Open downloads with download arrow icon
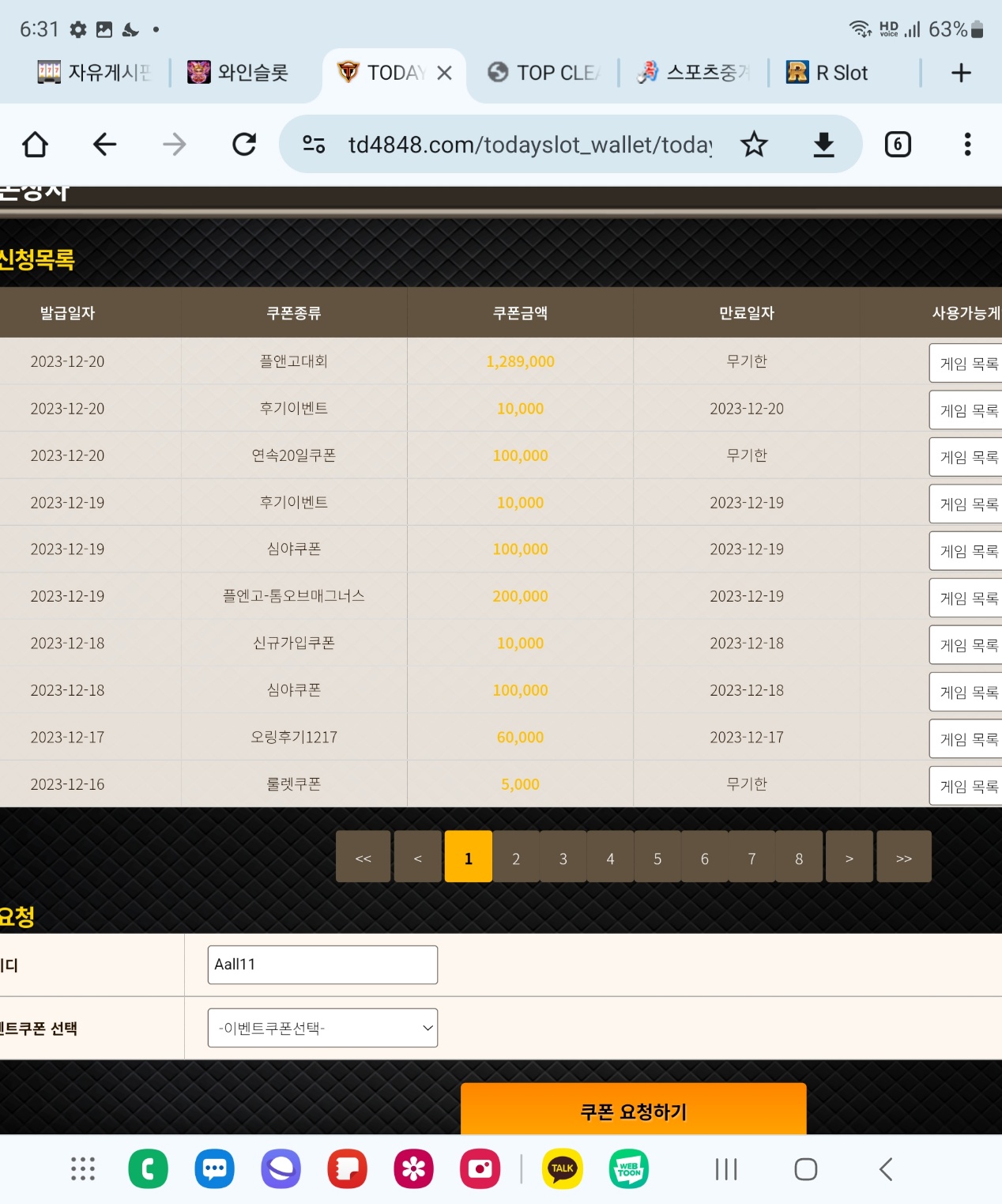Viewport: 1002px width, 1204px height. click(x=823, y=145)
